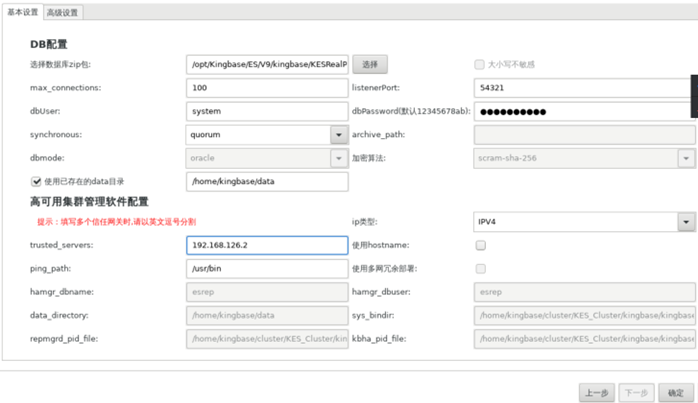Click the 选择 button for database zip
Image resolution: width=698 pixels, height=403 pixels.
(x=369, y=64)
